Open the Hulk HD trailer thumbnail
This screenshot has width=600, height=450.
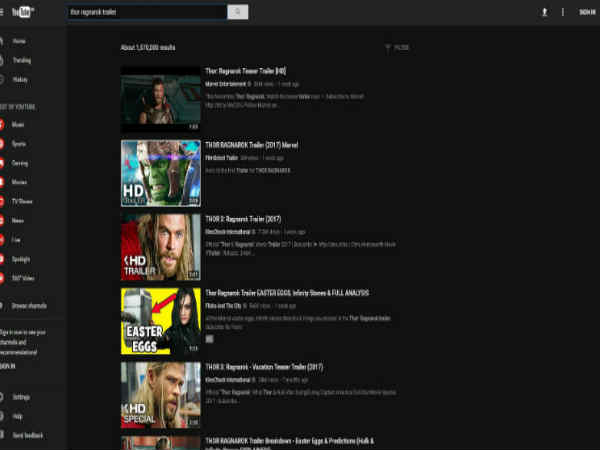click(161, 173)
